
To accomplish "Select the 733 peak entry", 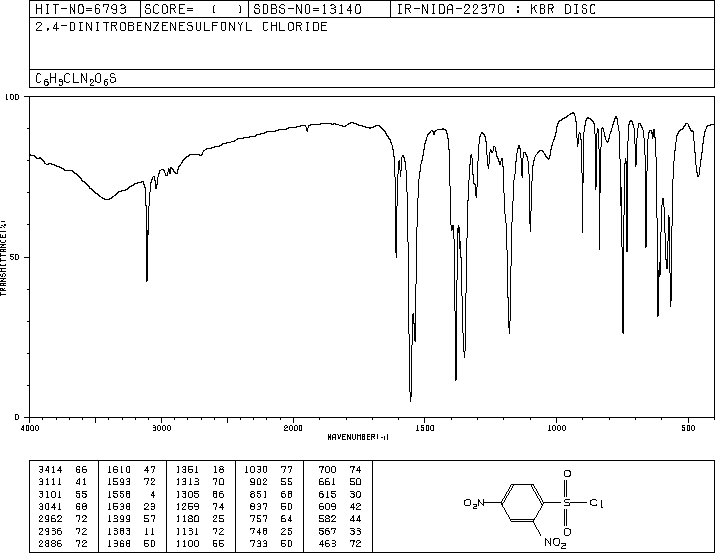I will pos(271,543).
